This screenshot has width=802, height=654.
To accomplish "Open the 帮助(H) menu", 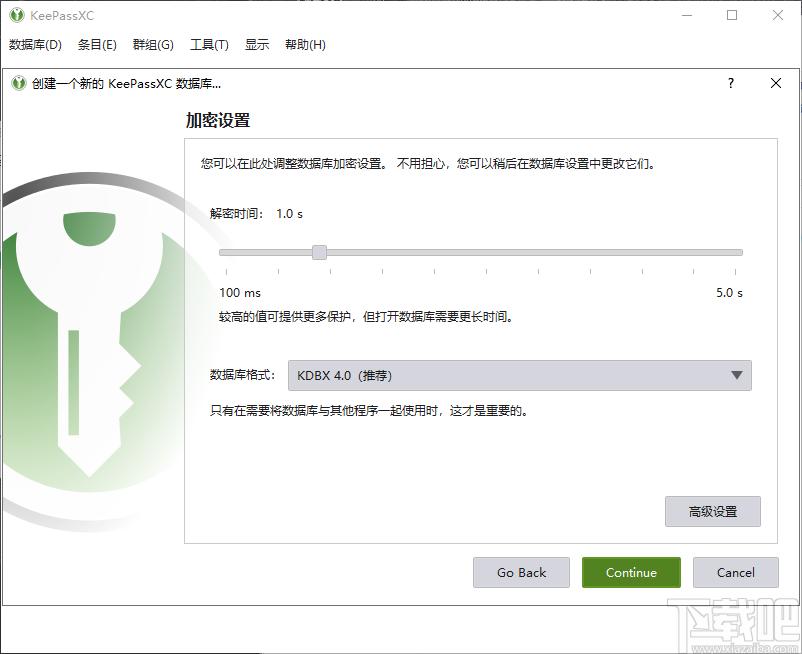I will (305, 45).
